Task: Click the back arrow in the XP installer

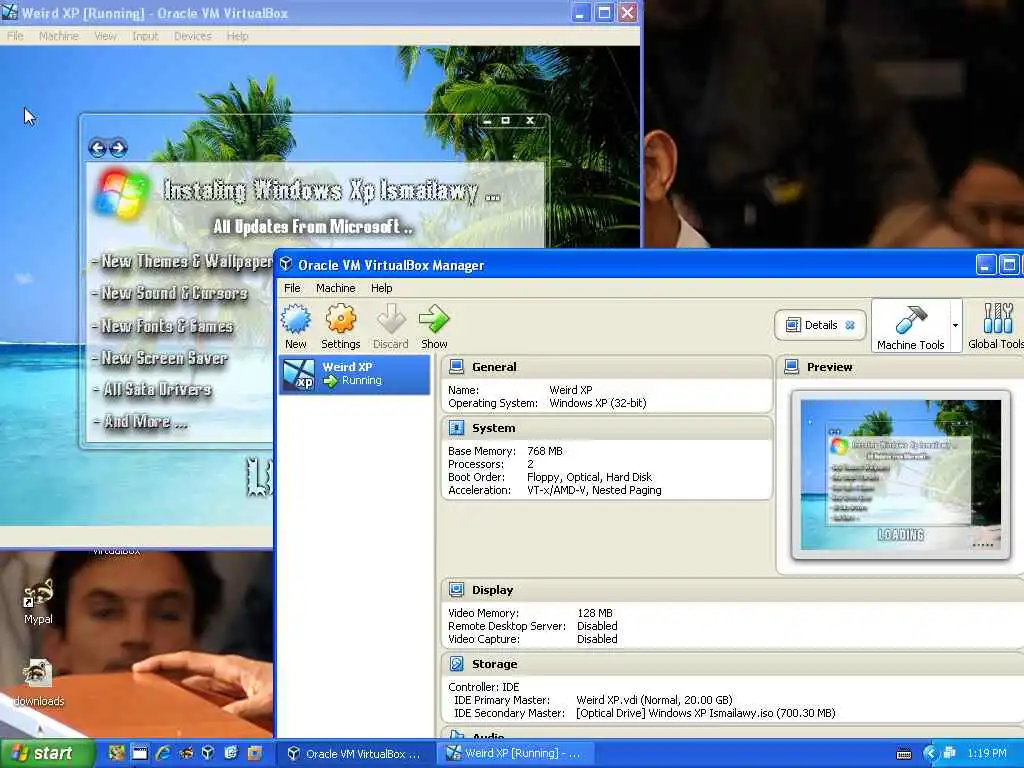Action: click(98, 148)
